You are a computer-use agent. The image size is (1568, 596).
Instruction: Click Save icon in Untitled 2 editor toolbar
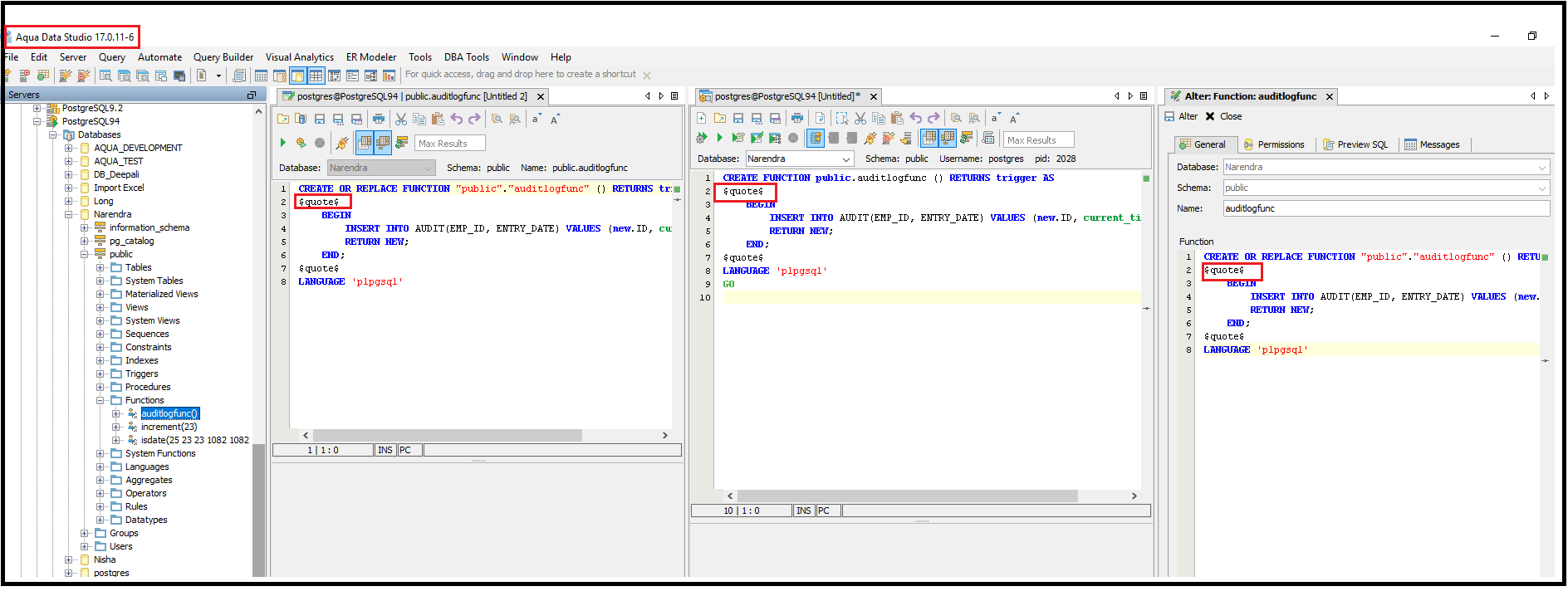point(320,119)
